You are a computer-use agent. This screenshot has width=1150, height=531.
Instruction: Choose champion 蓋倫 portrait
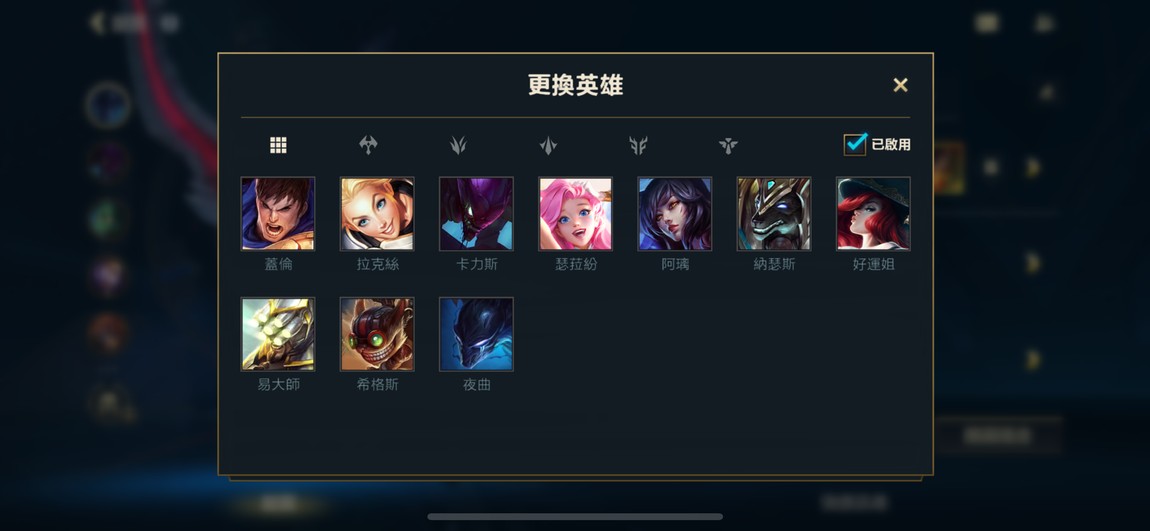point(278,213)
